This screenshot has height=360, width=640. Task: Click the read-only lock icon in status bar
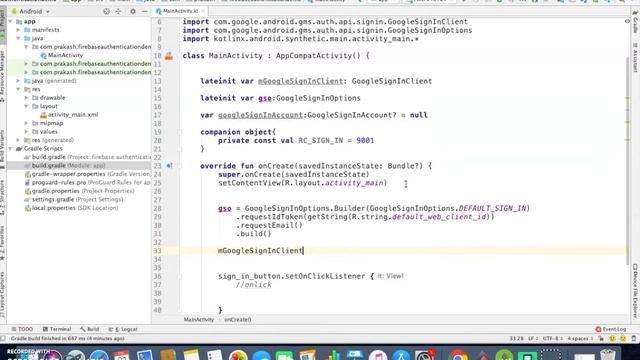coord(601,339)
